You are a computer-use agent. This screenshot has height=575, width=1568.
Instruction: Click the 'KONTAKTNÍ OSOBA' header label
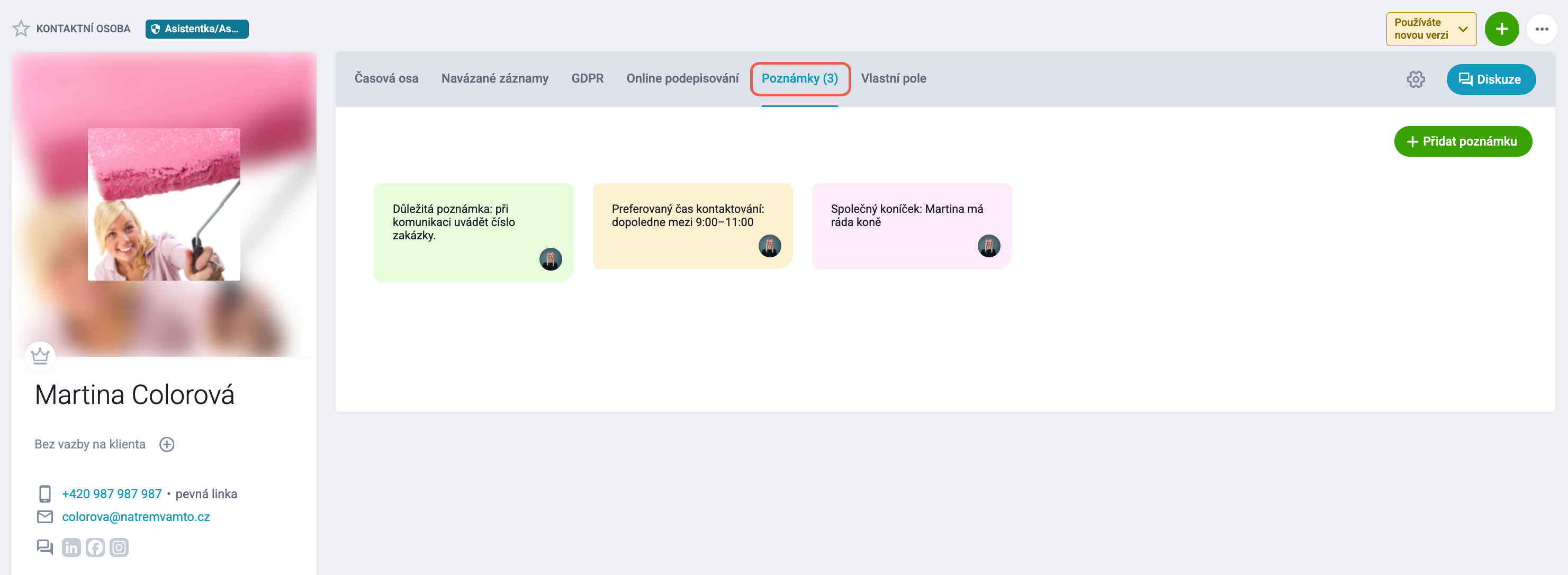pos(84,29)
